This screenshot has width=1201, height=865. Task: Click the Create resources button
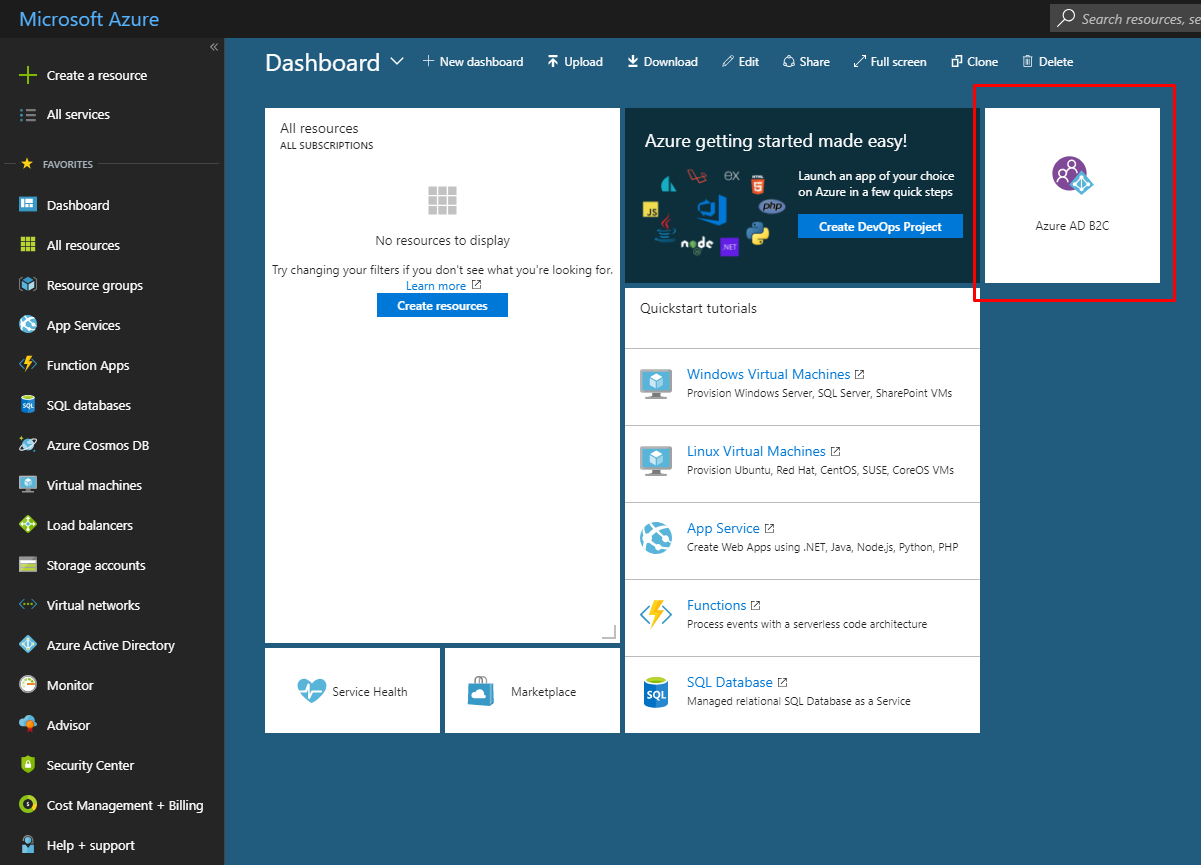click(x=442, y=305)
